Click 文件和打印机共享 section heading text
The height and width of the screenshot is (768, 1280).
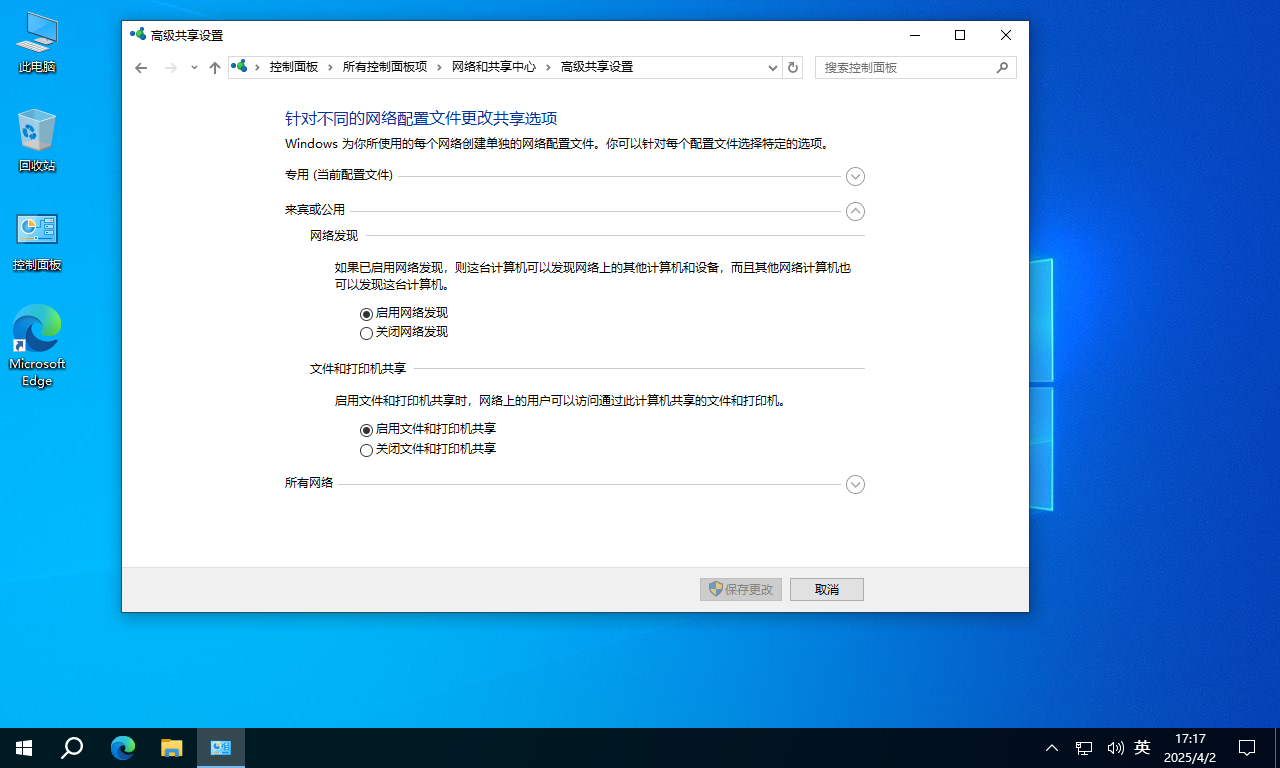pos(358,369)
